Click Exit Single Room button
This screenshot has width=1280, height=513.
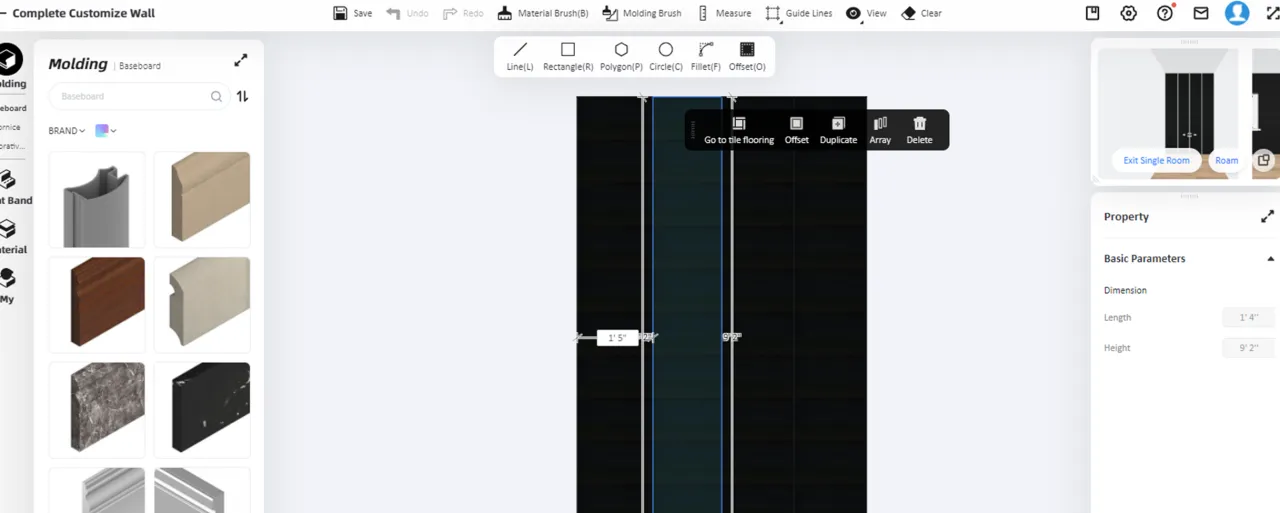pos(1156,160)
